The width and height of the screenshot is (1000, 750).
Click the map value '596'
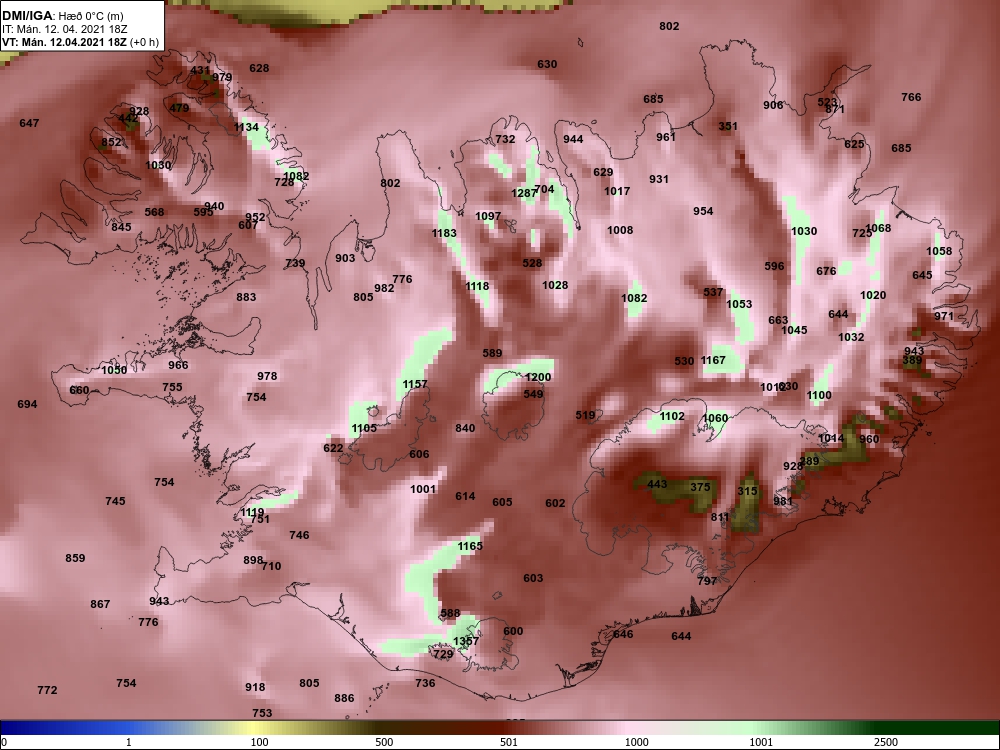(x=774, y=266)
